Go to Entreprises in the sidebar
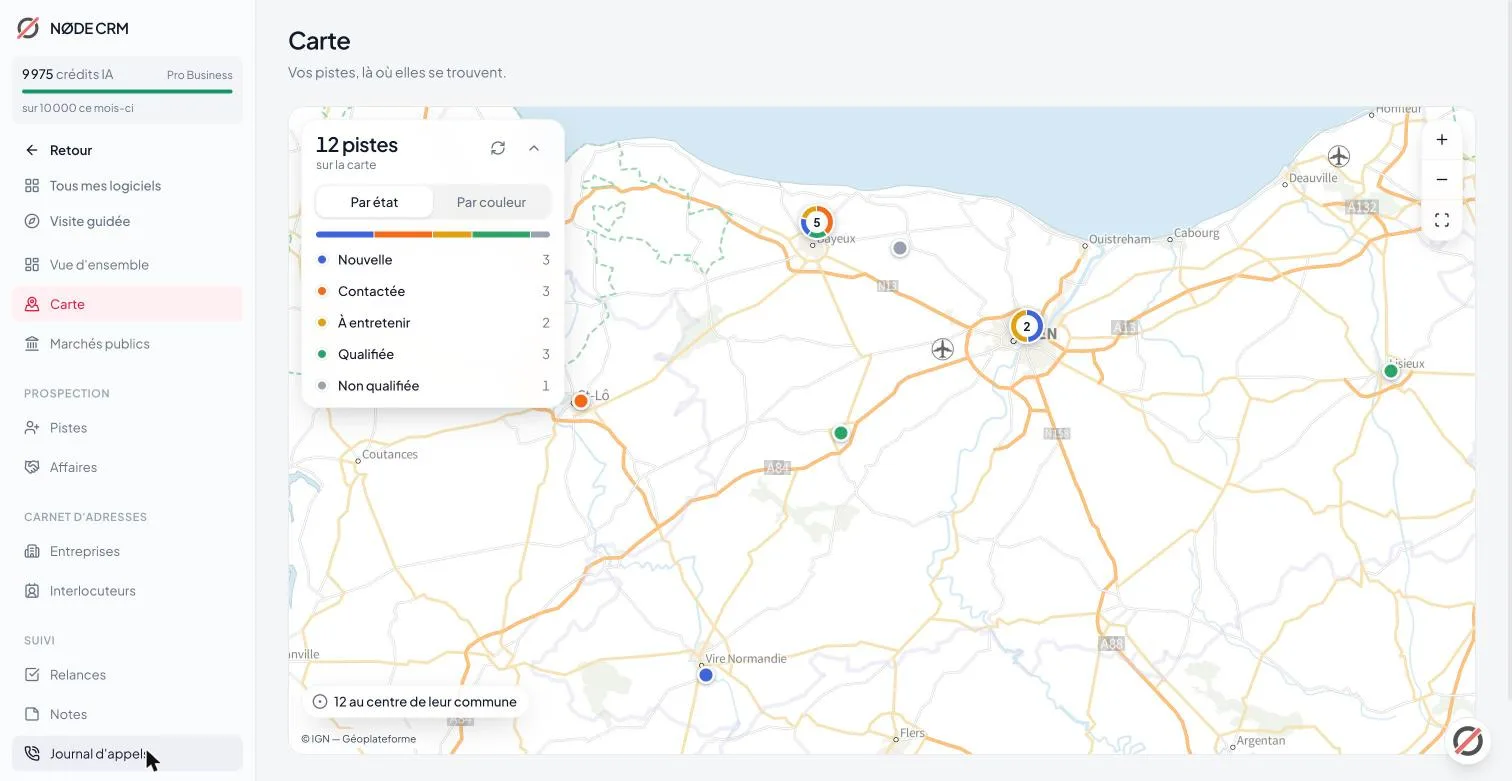 (x=127, y=551)
